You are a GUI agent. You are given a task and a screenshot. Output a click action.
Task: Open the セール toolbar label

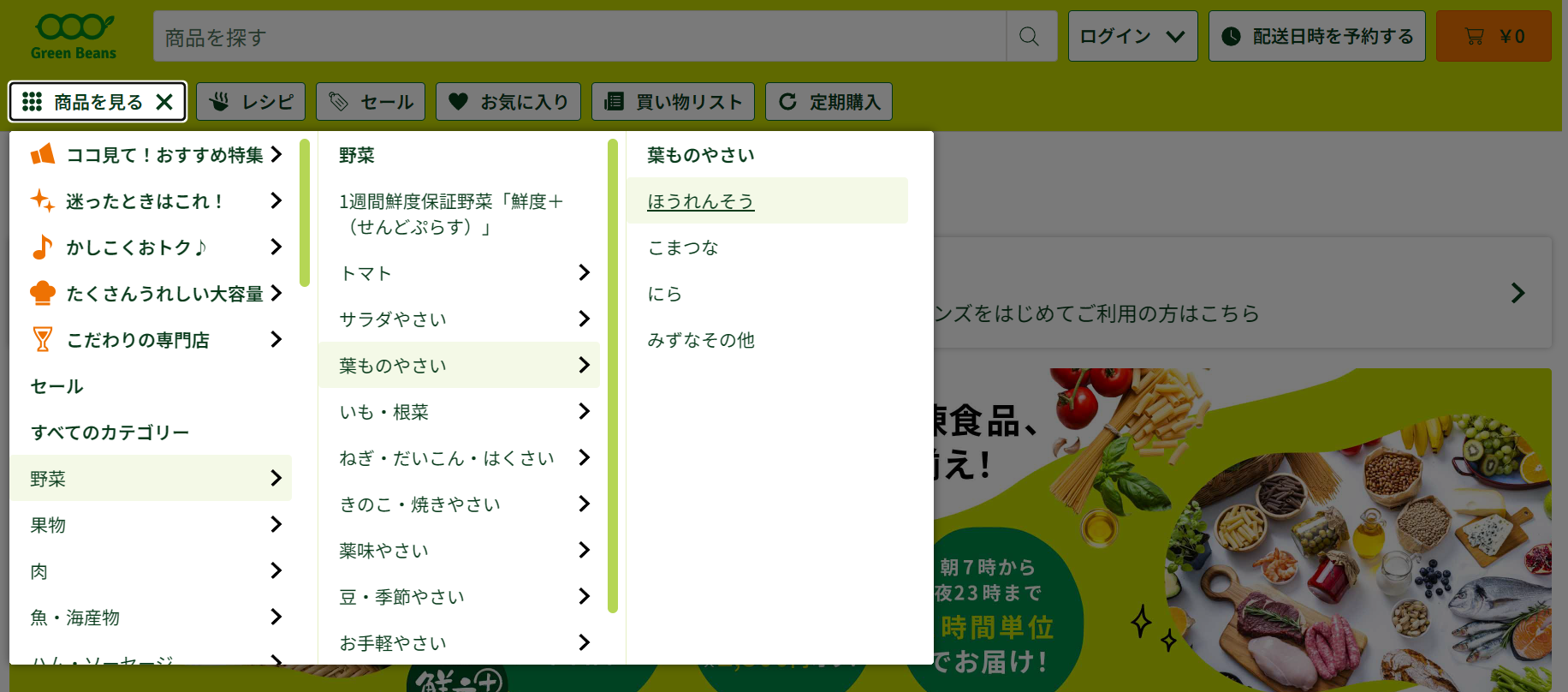pyautogui.click(x=387, y=102)
